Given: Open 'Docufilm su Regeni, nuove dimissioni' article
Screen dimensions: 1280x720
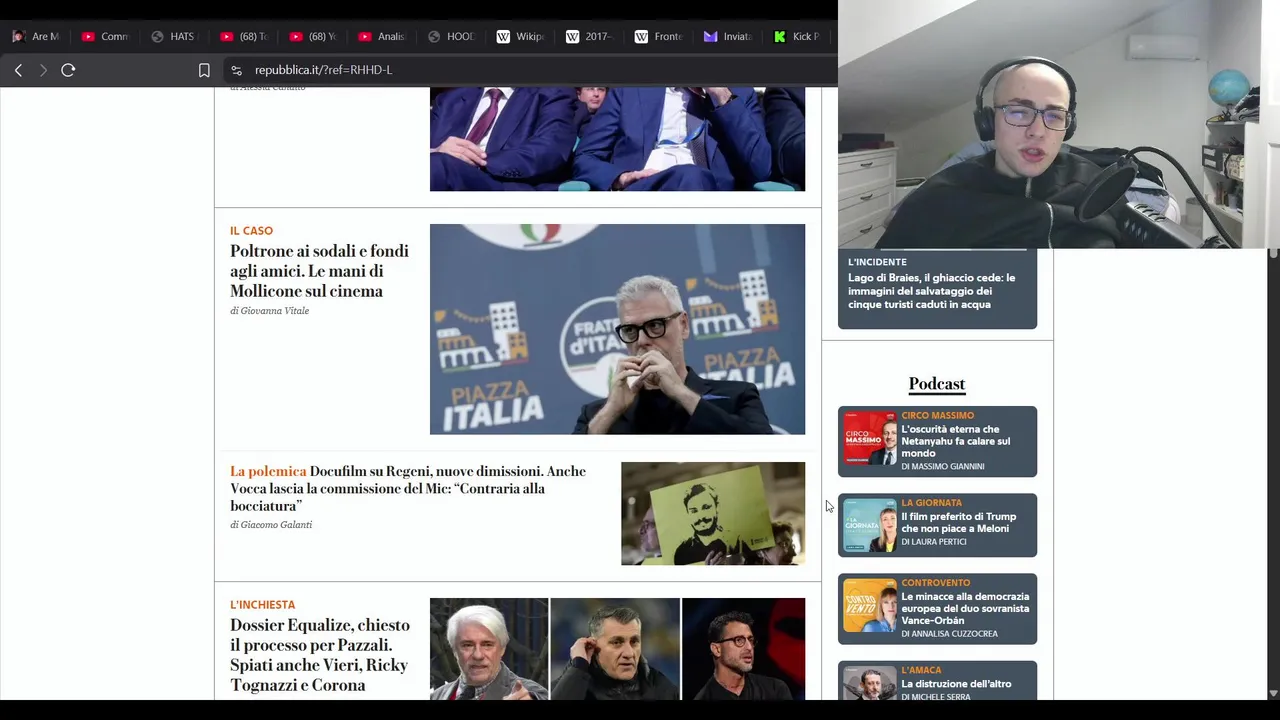Looking at the screenshot, I should pos(408,488).
